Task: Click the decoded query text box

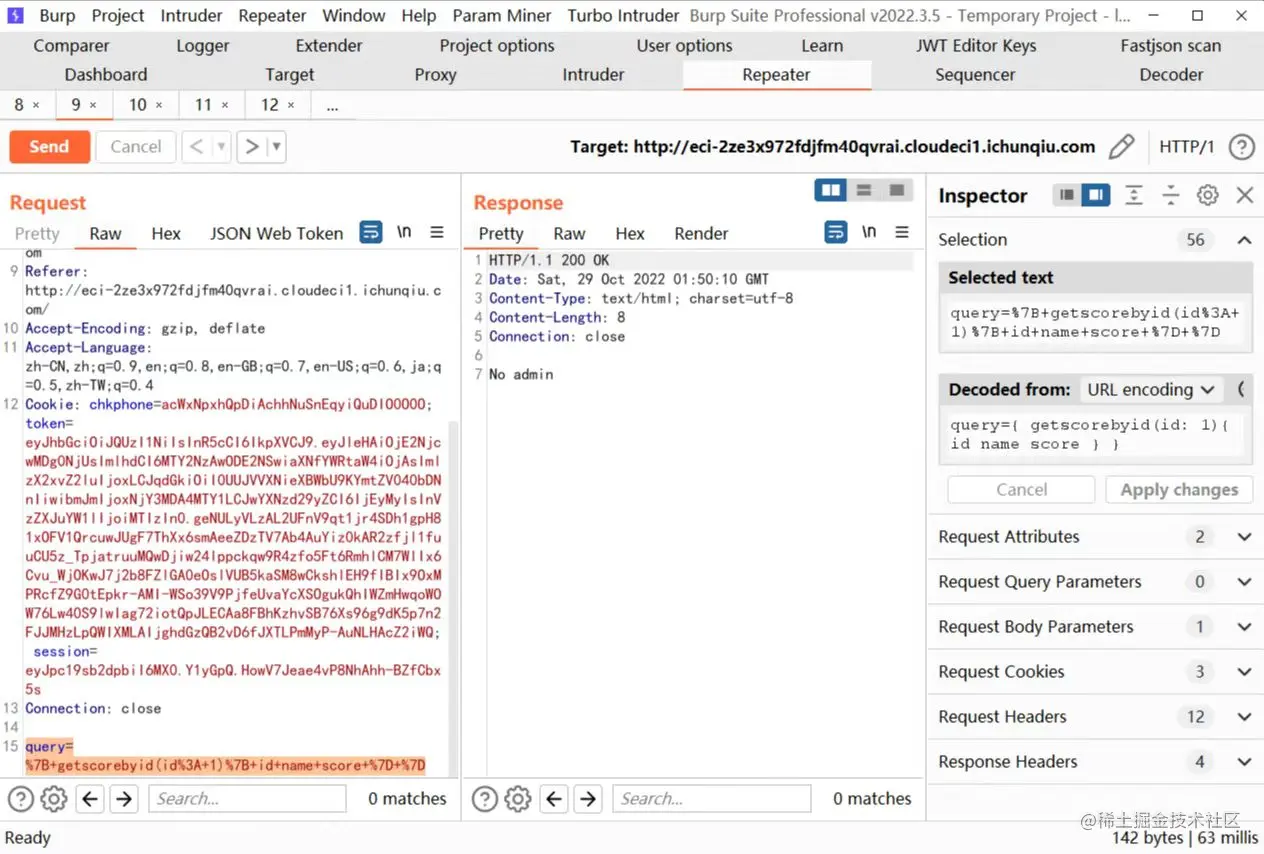Action: [1095, 434]
